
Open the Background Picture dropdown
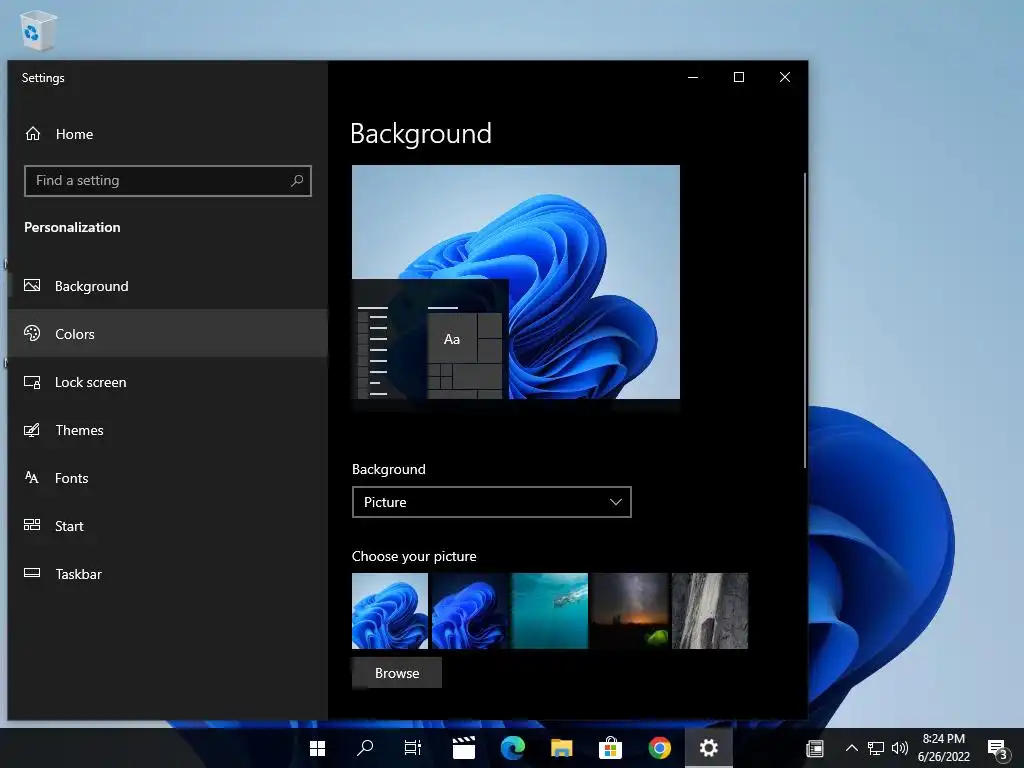tap(492, 502)
